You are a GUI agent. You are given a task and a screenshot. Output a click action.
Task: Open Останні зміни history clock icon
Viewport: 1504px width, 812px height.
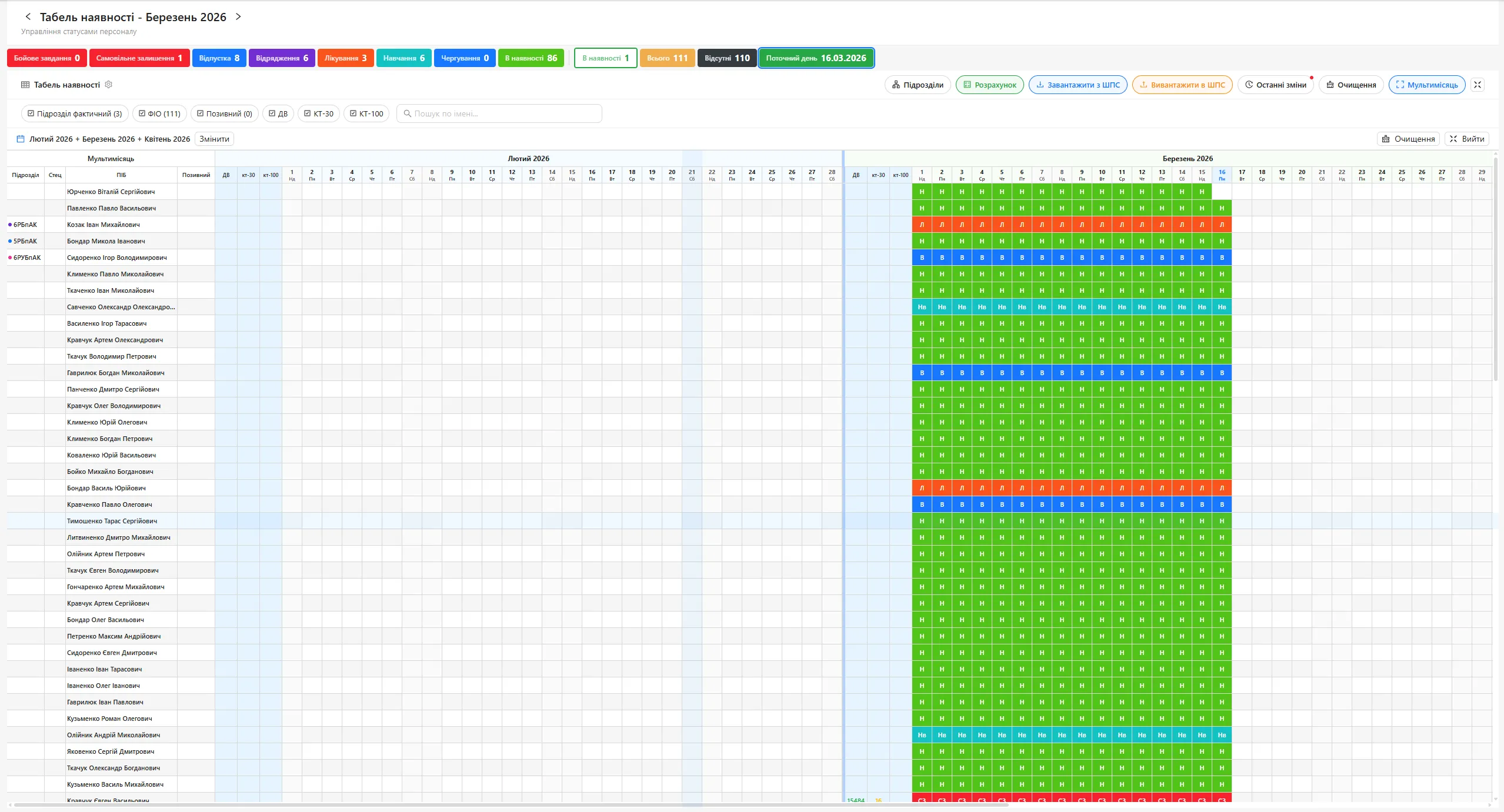[1249, 85]
